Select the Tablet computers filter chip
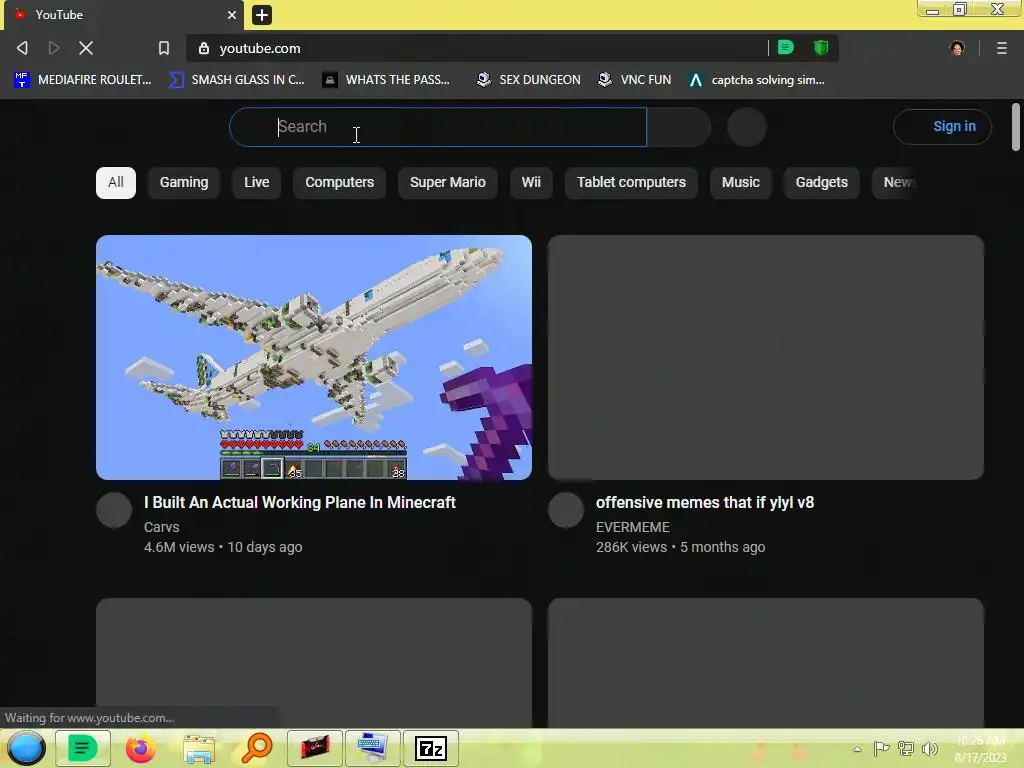This screenshot has width=1024, height=768. pyautogui.click(x=632, y=182)
